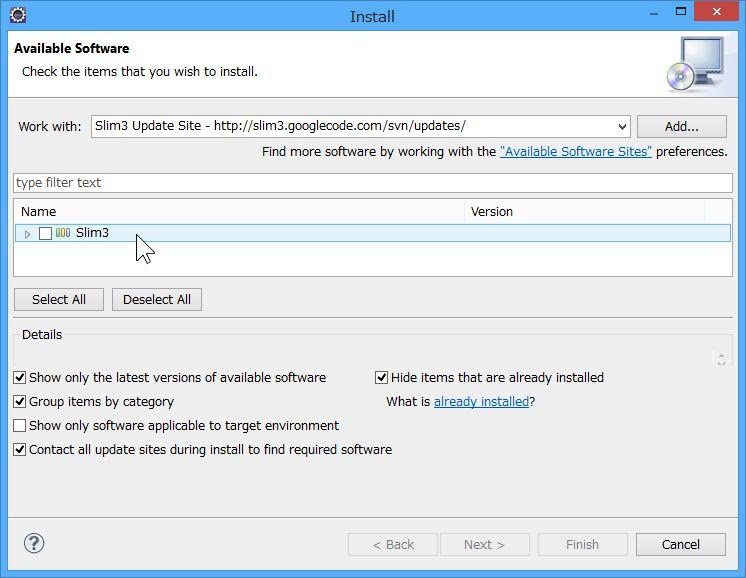
Task: Uncheck Group items by category
Action: coord(20,402)
